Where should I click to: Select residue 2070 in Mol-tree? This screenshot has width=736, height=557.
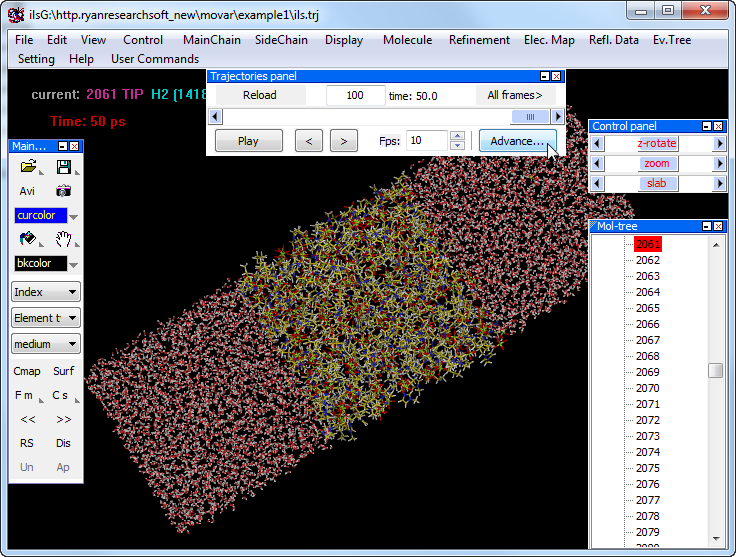click(647, 388)
